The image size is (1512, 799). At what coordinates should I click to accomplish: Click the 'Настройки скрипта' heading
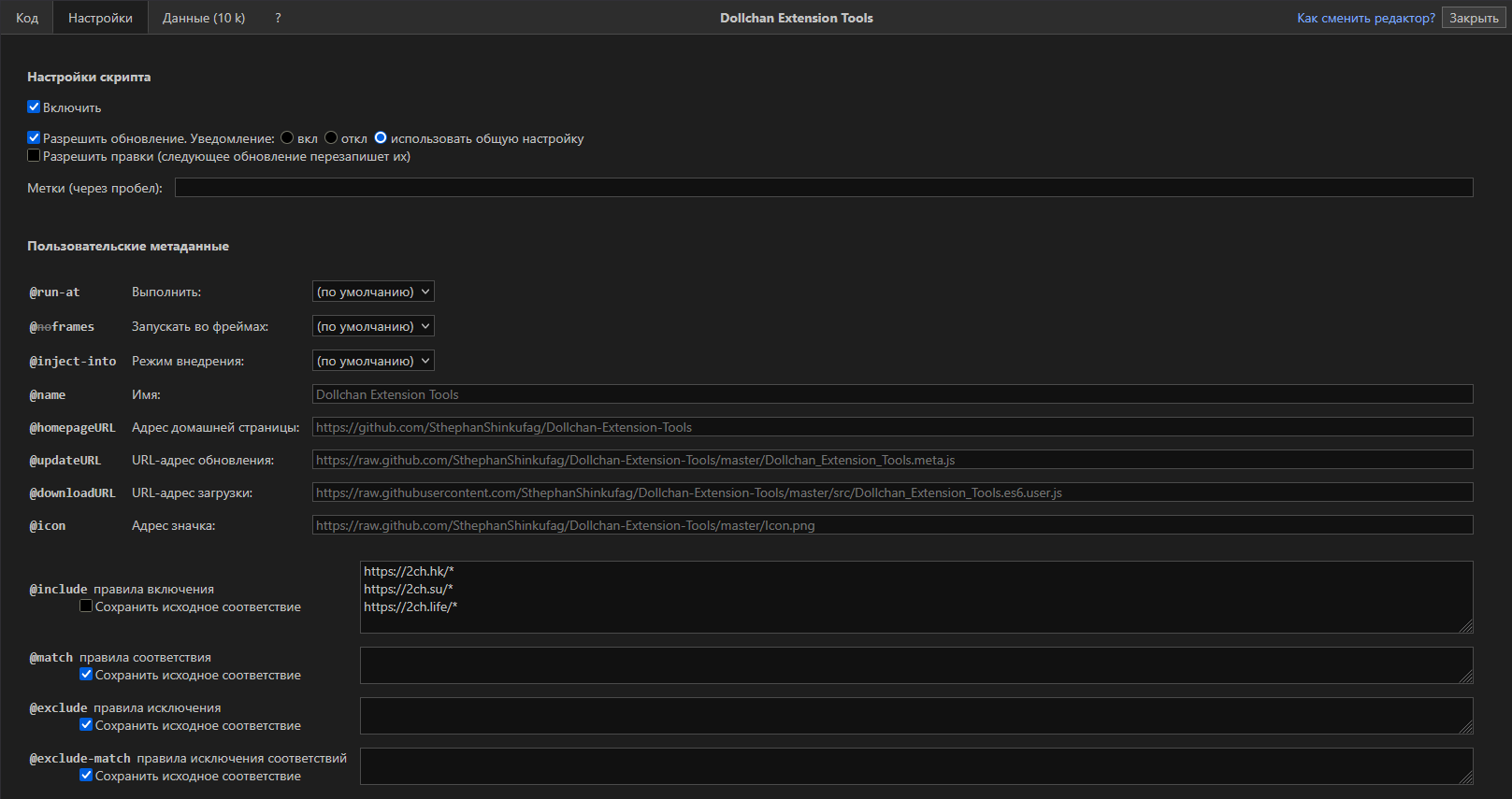(89, 77)
